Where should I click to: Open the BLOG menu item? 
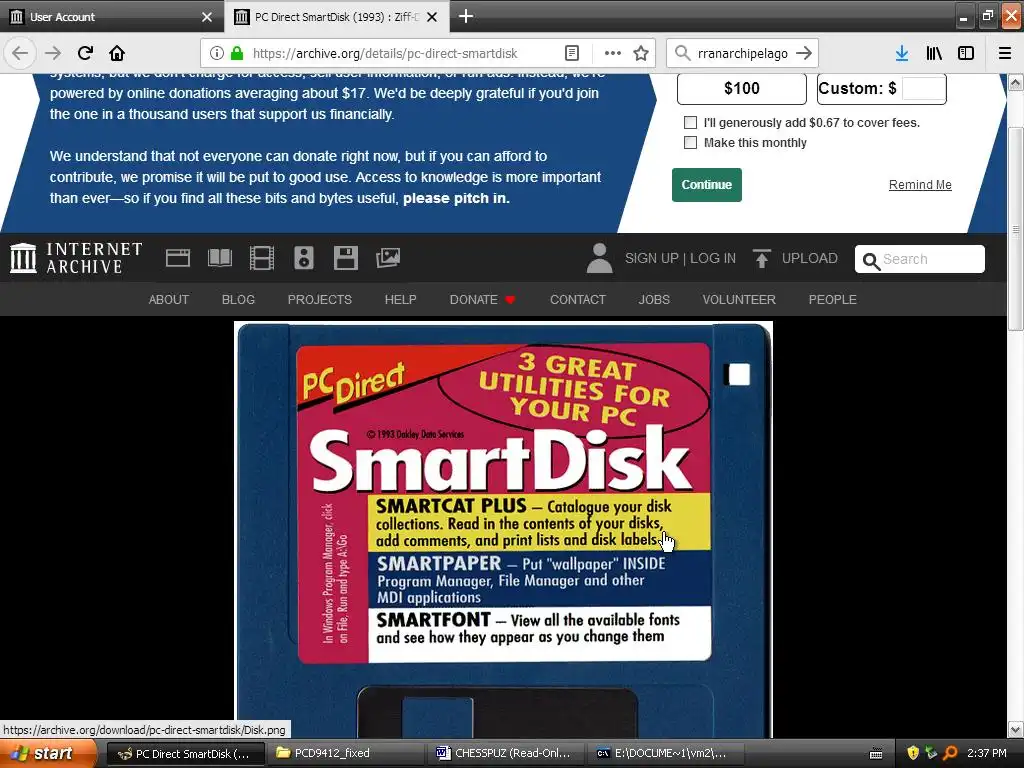(238, 300)
